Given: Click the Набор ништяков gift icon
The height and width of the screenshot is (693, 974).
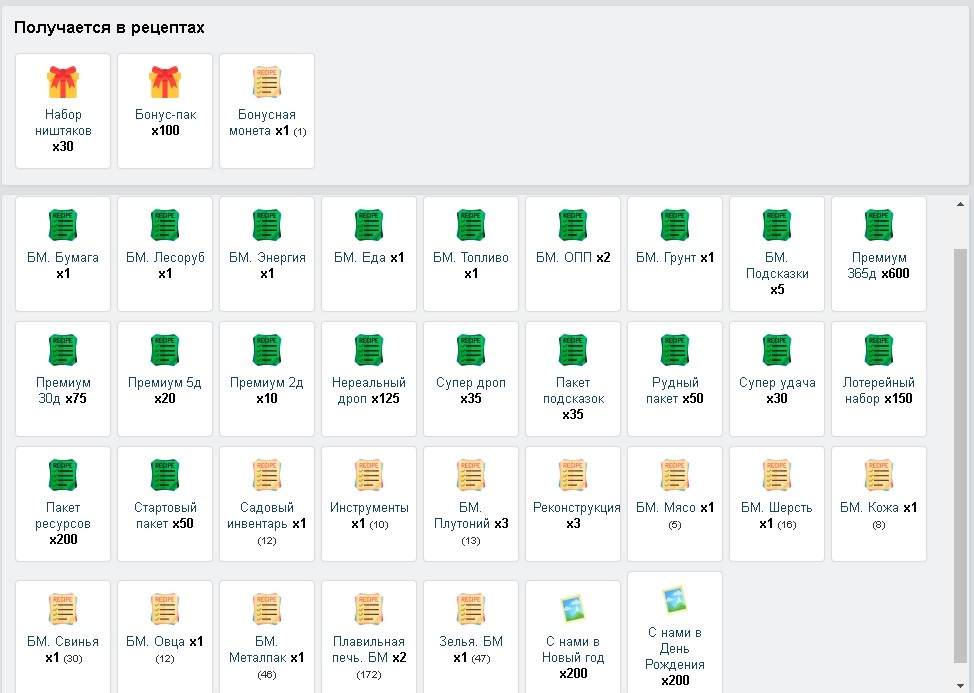Looking at the screenshot, I should (63, 82).
